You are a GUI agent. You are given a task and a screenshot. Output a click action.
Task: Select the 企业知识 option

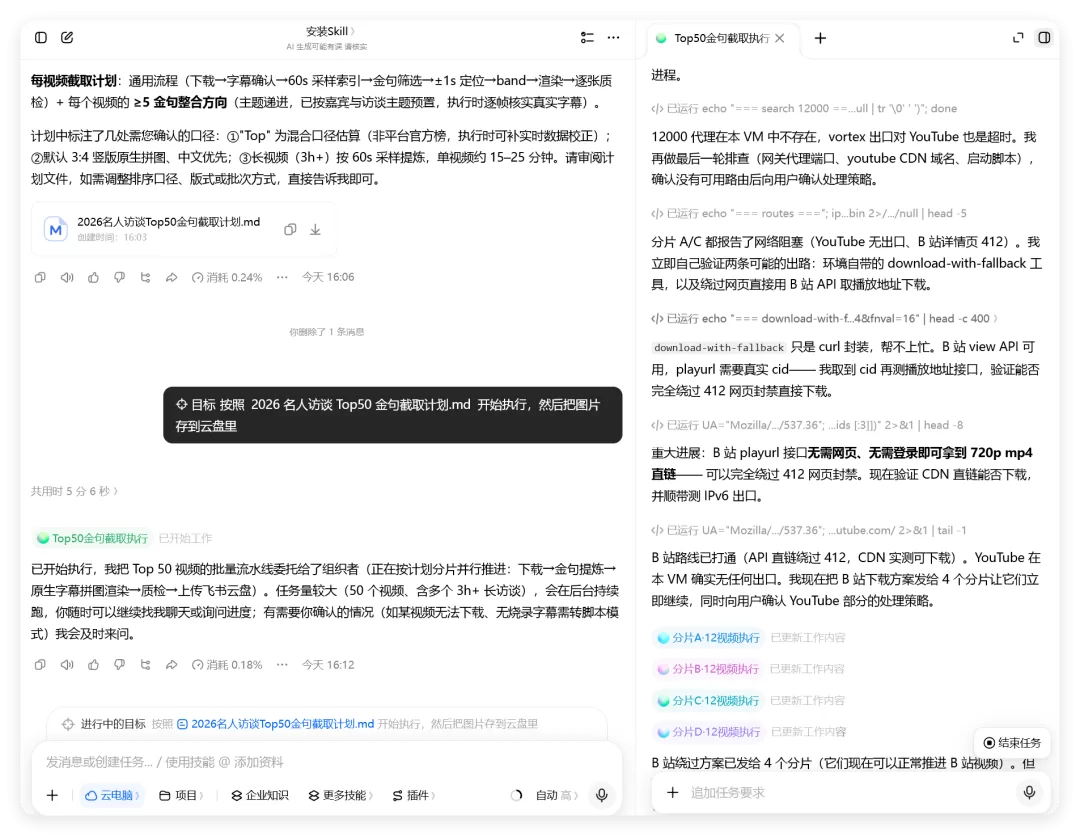click(260, 796)
